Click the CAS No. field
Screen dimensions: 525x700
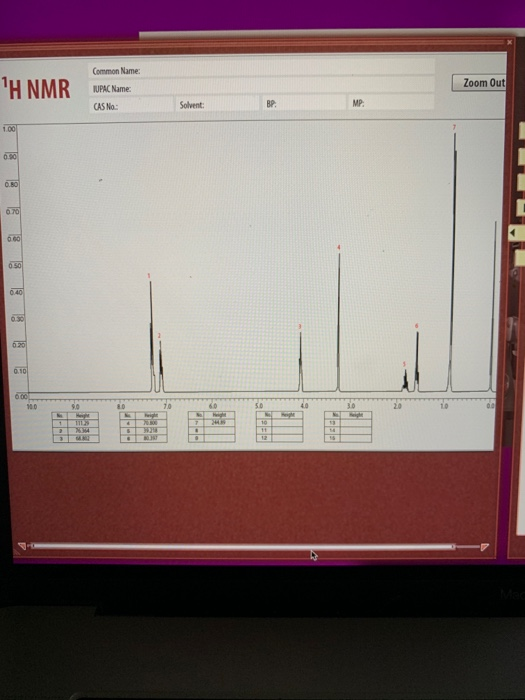[x=131, y=106]
